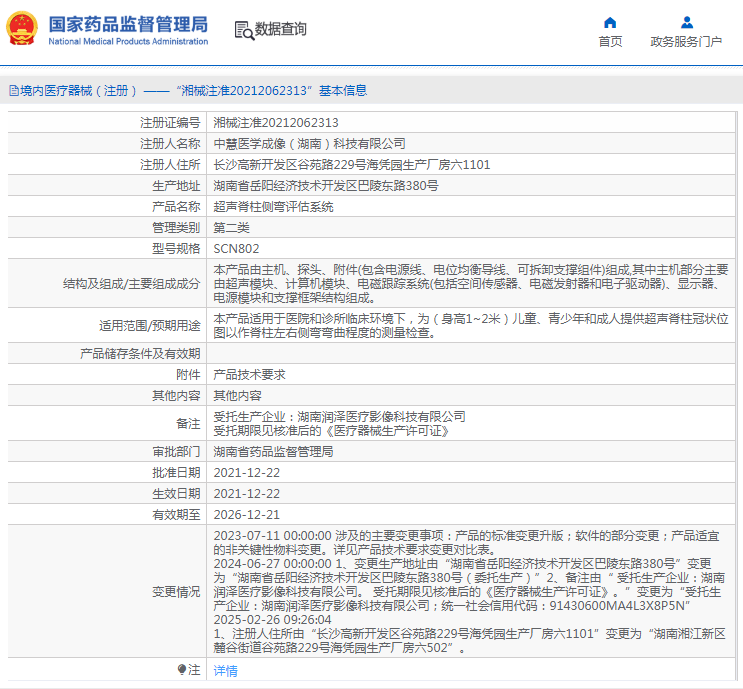Go to 首页 text link
This screenshot has width=743, height=689.
click(610, 42)
